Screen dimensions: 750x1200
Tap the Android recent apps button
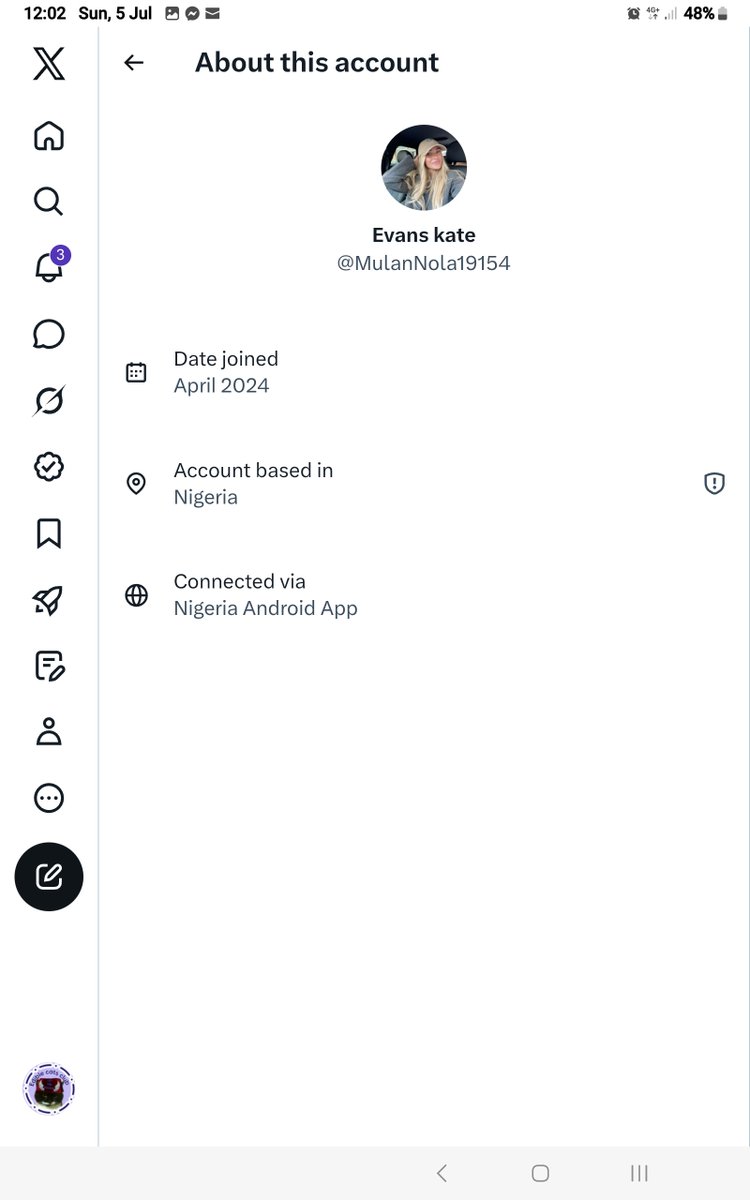pyautogui.click(x=639, y=1173)
